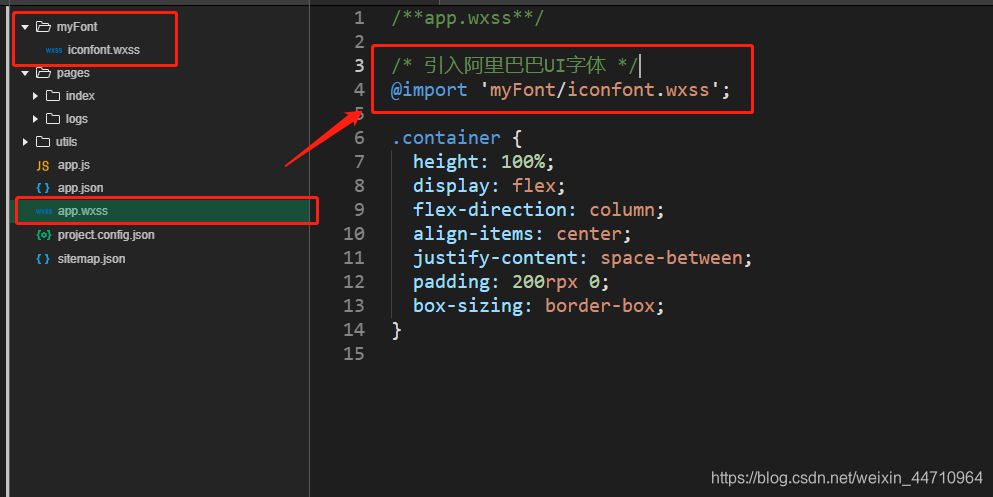The height and width of the screenshot is (497, 993).
Task: Collapse the myFont folder arrow
Action: click(25, 27)
